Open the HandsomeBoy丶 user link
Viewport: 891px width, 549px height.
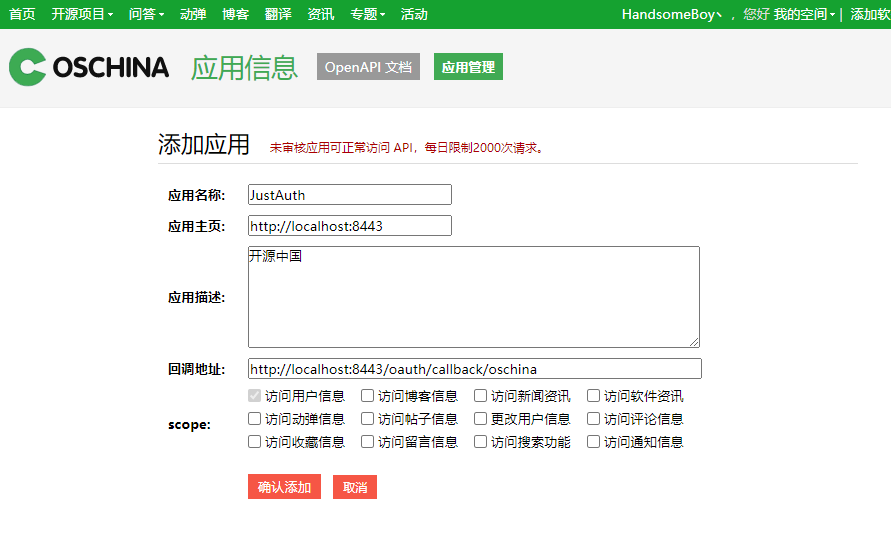coord(672,14)
